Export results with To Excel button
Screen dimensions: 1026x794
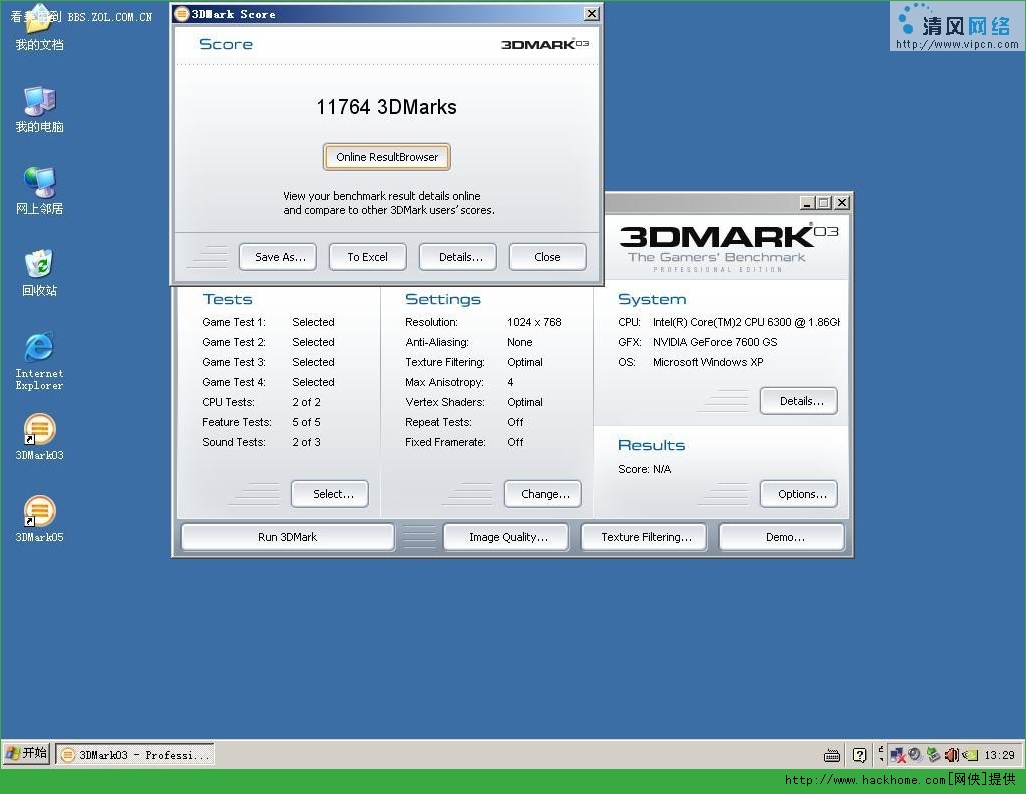click(368, 257)
